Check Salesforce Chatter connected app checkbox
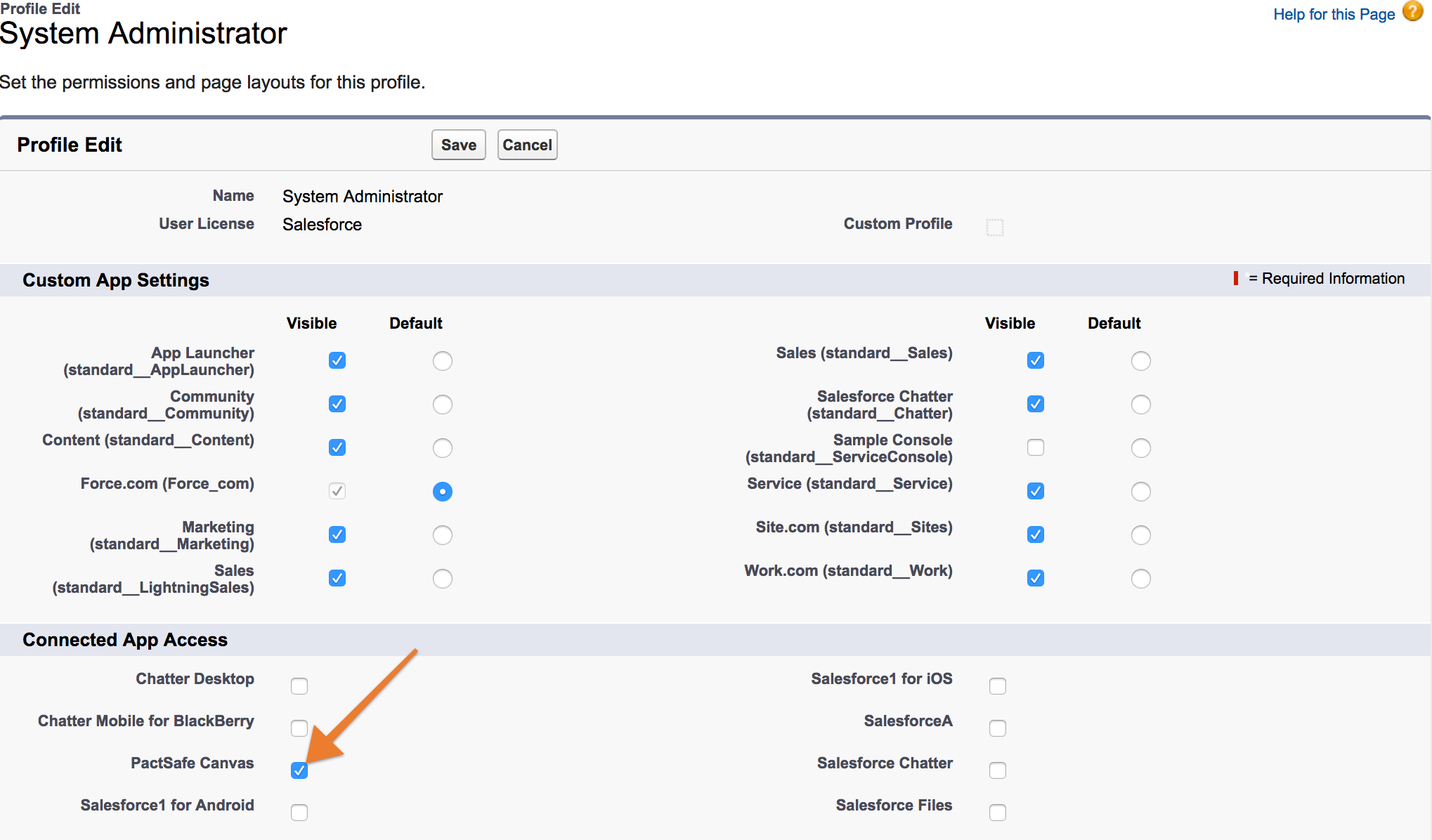The height and width of the screenshot is (840, 1432). click(998, 770)
